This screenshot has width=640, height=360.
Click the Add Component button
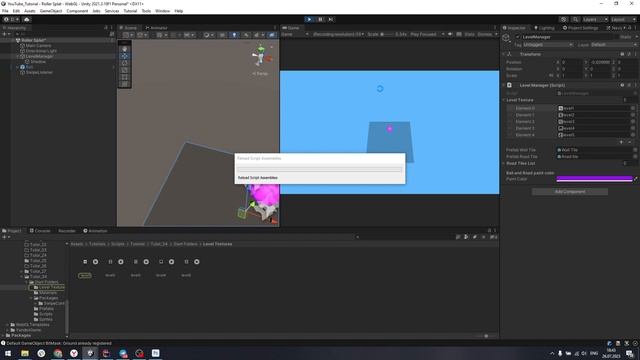(x=570, y=191)
